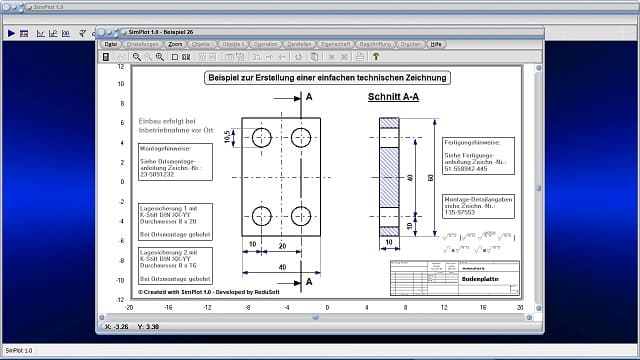Click the dark device icon at the toolbar's far left
Image resolution: width=640 pixels, height=360 pixels.
tap(106, 57)
